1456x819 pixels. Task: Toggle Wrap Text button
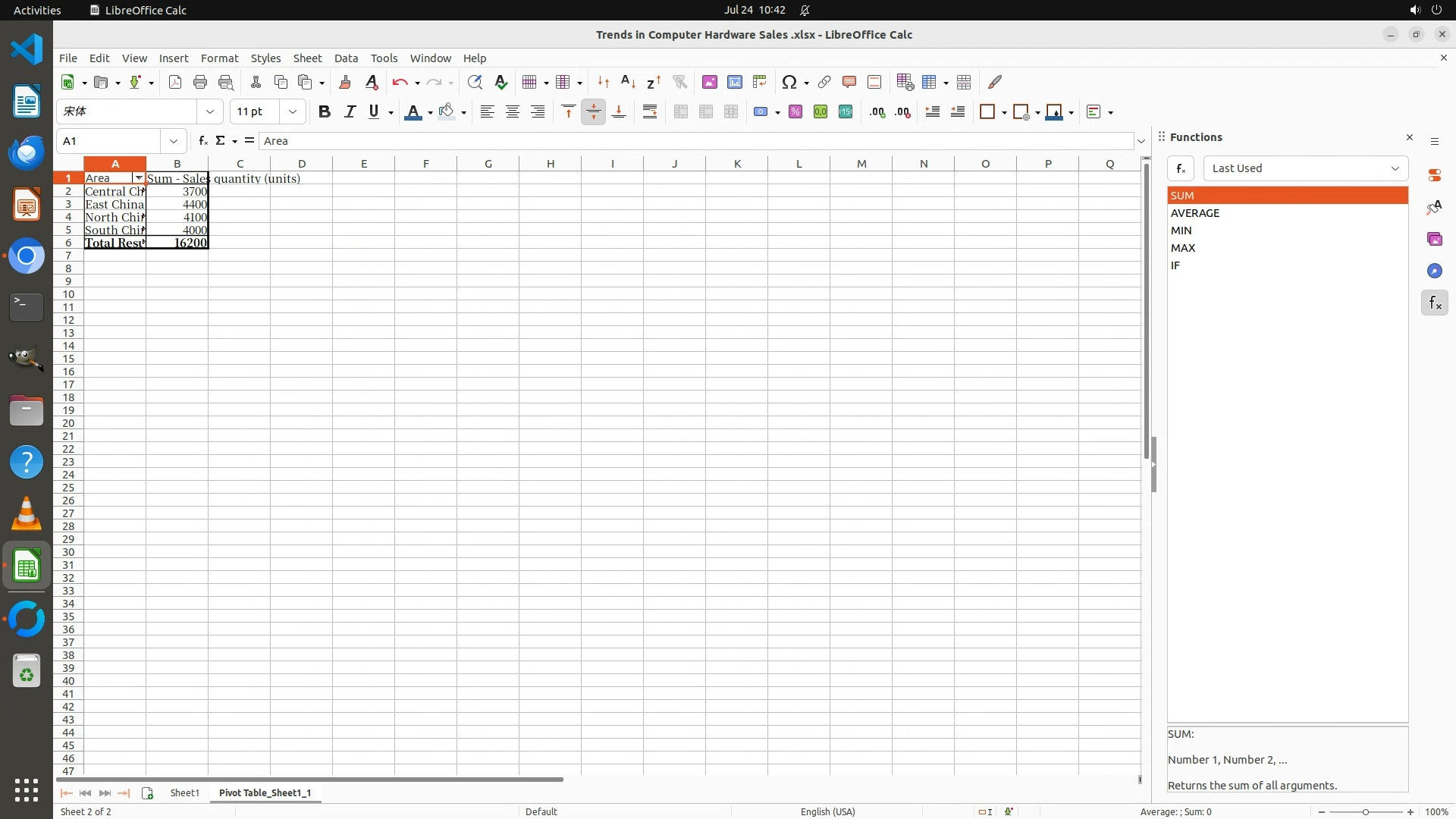click(650, 111)
